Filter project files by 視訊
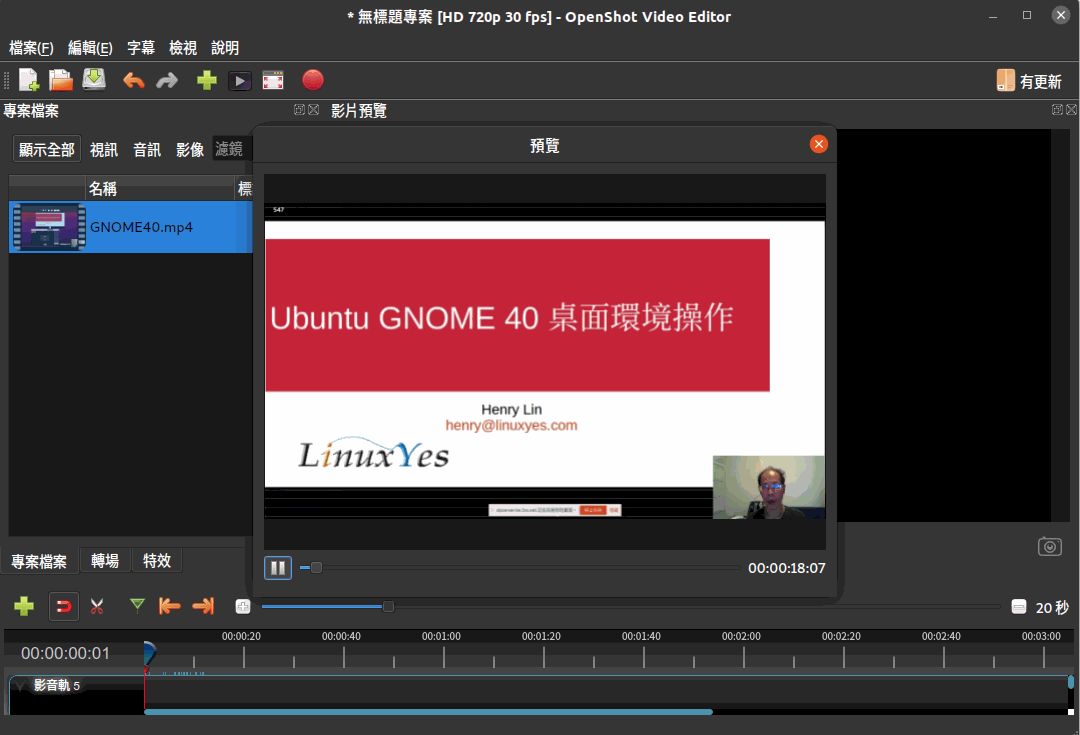 [x=104, y=149]
